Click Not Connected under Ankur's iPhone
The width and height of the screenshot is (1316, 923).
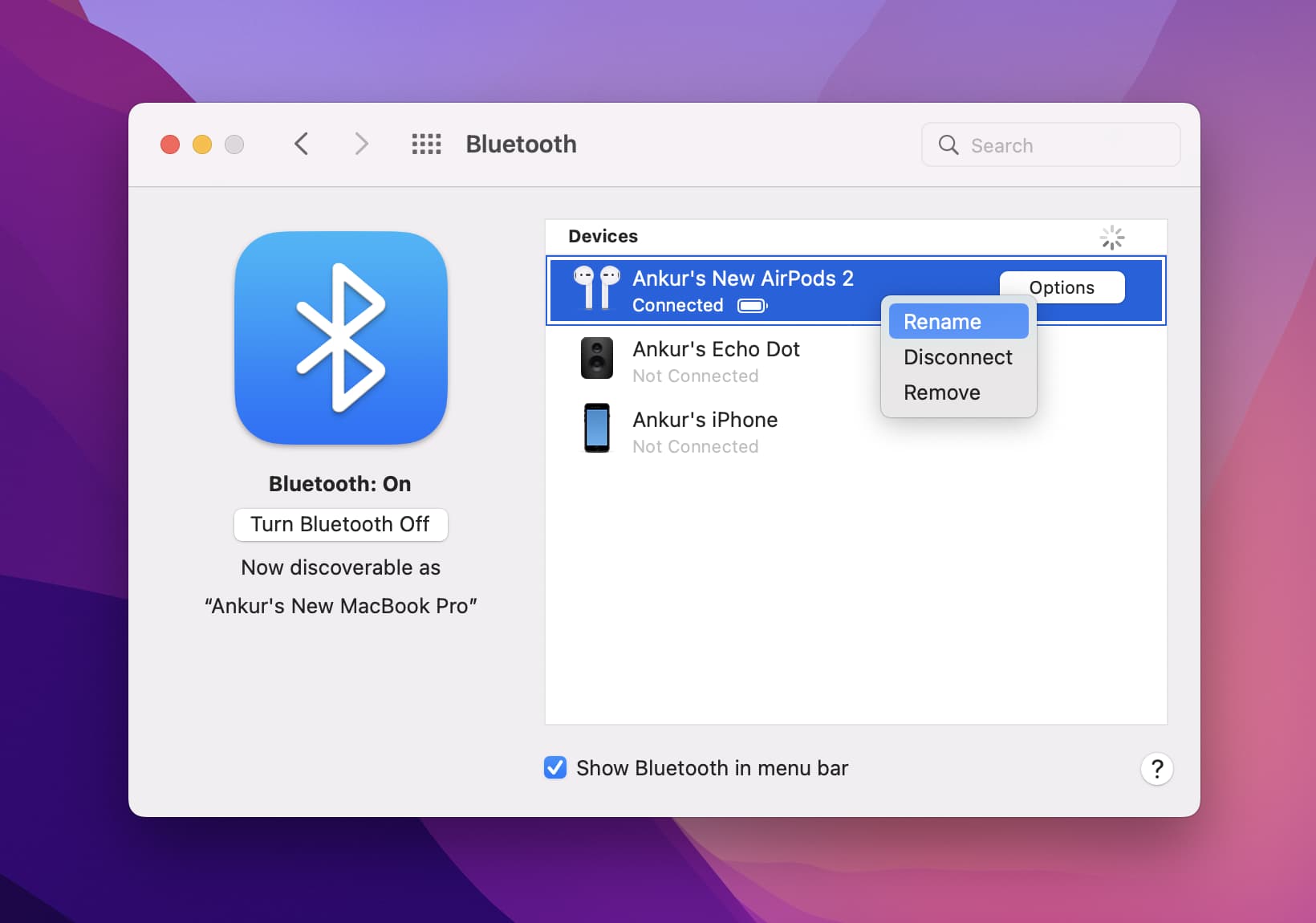pyautogui.click(x=696, y=447)
